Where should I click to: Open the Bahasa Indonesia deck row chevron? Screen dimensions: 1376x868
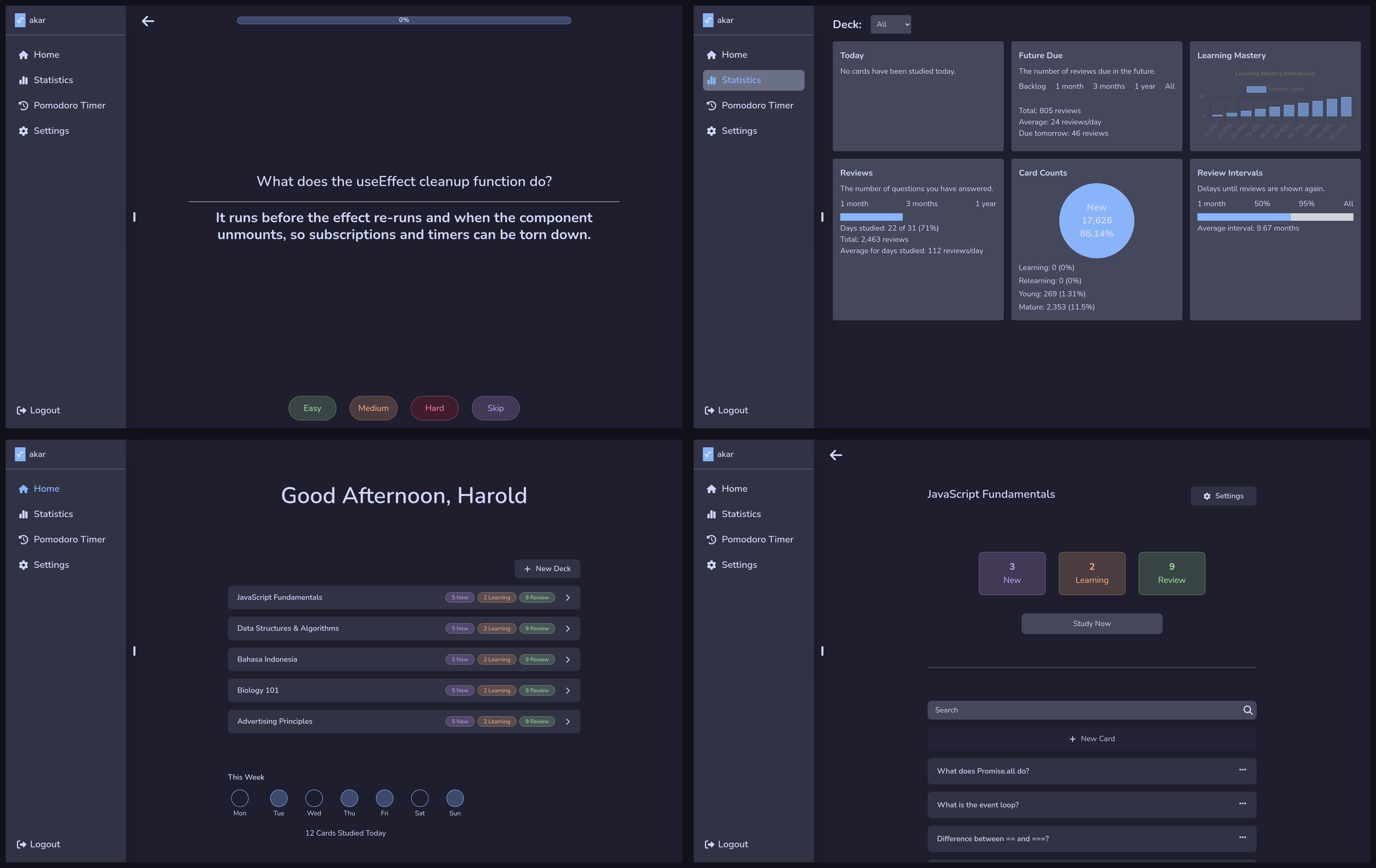[567, 659]
